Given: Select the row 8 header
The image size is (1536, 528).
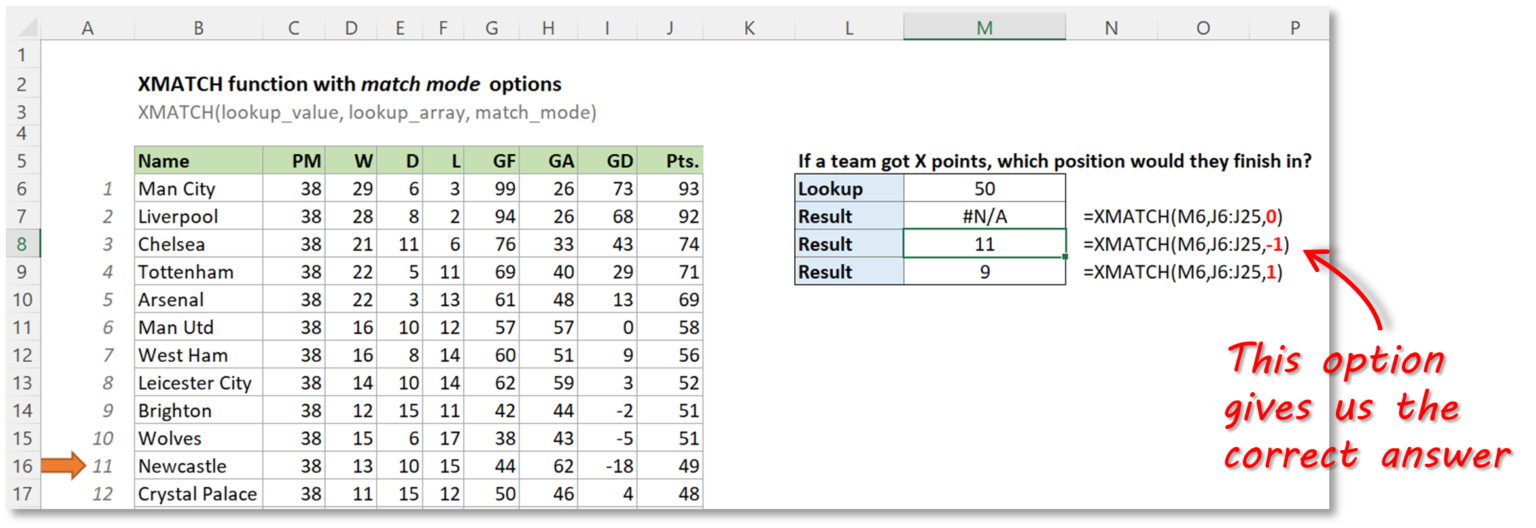Looking at the screenshot, I should (23, 244).
